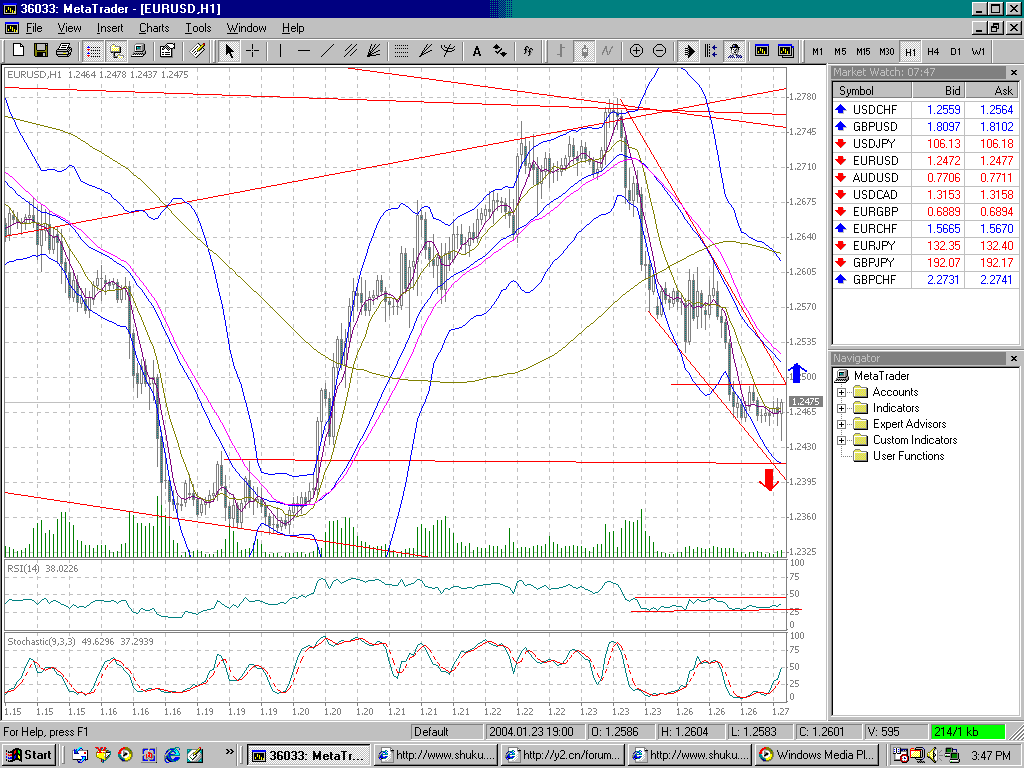
Task: Select the Vertical Line drawing tool
Action: 280,50
